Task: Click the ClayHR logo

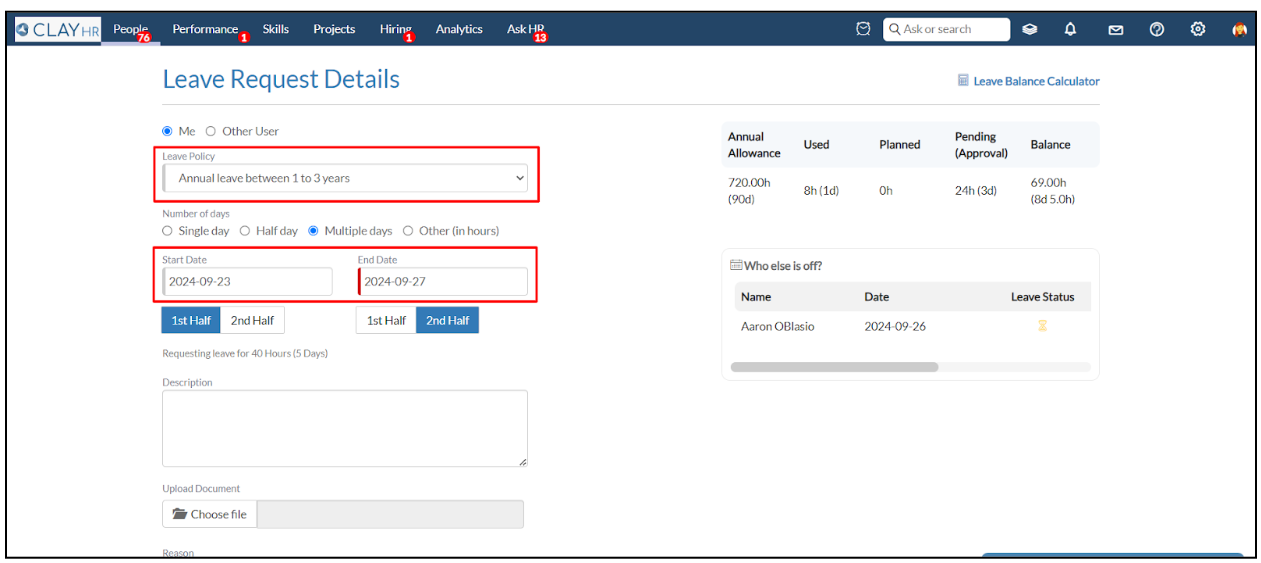Action: click(x=57, y=29)
